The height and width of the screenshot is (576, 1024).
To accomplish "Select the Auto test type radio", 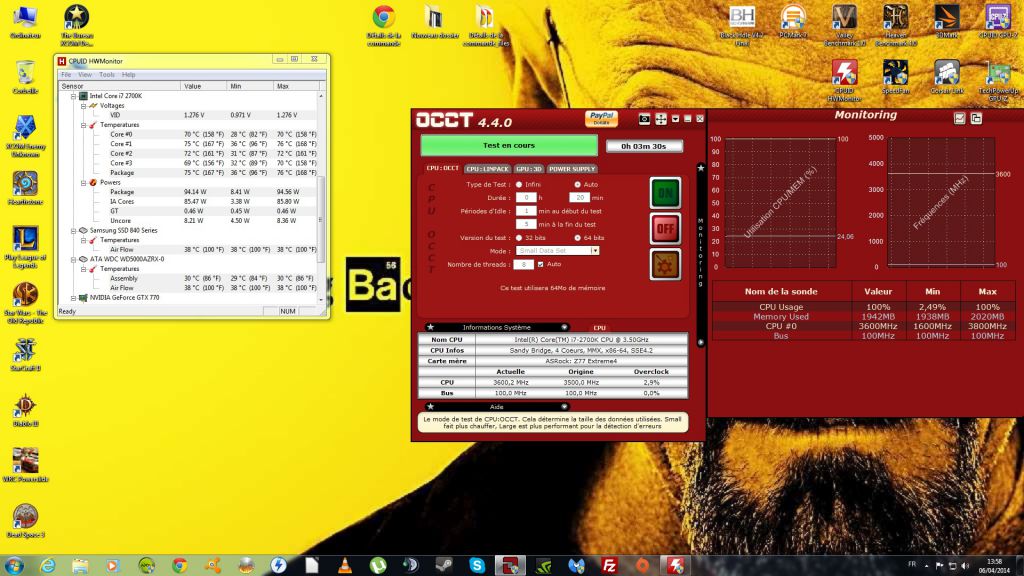I will click(577, 185).
